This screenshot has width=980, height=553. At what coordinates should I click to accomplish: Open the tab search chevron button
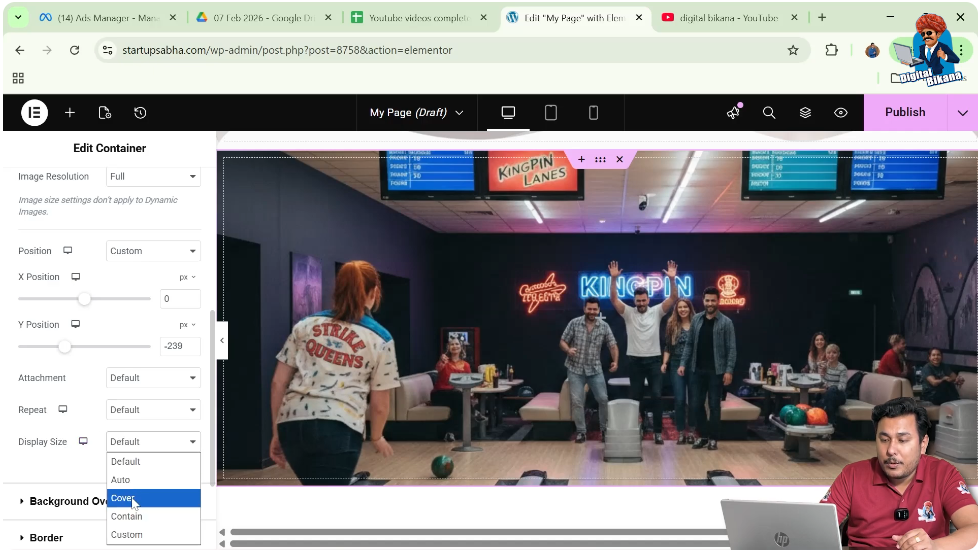[x=18, y=17]
